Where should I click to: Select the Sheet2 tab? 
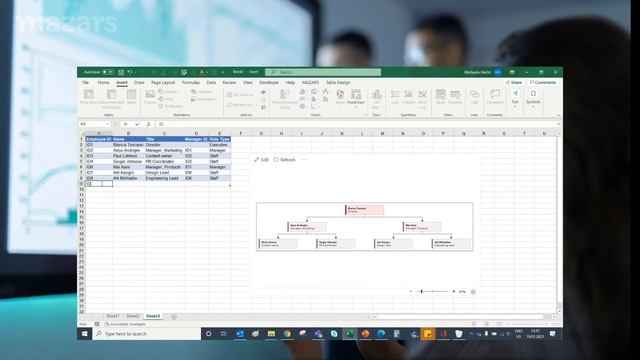click(133, 316)
